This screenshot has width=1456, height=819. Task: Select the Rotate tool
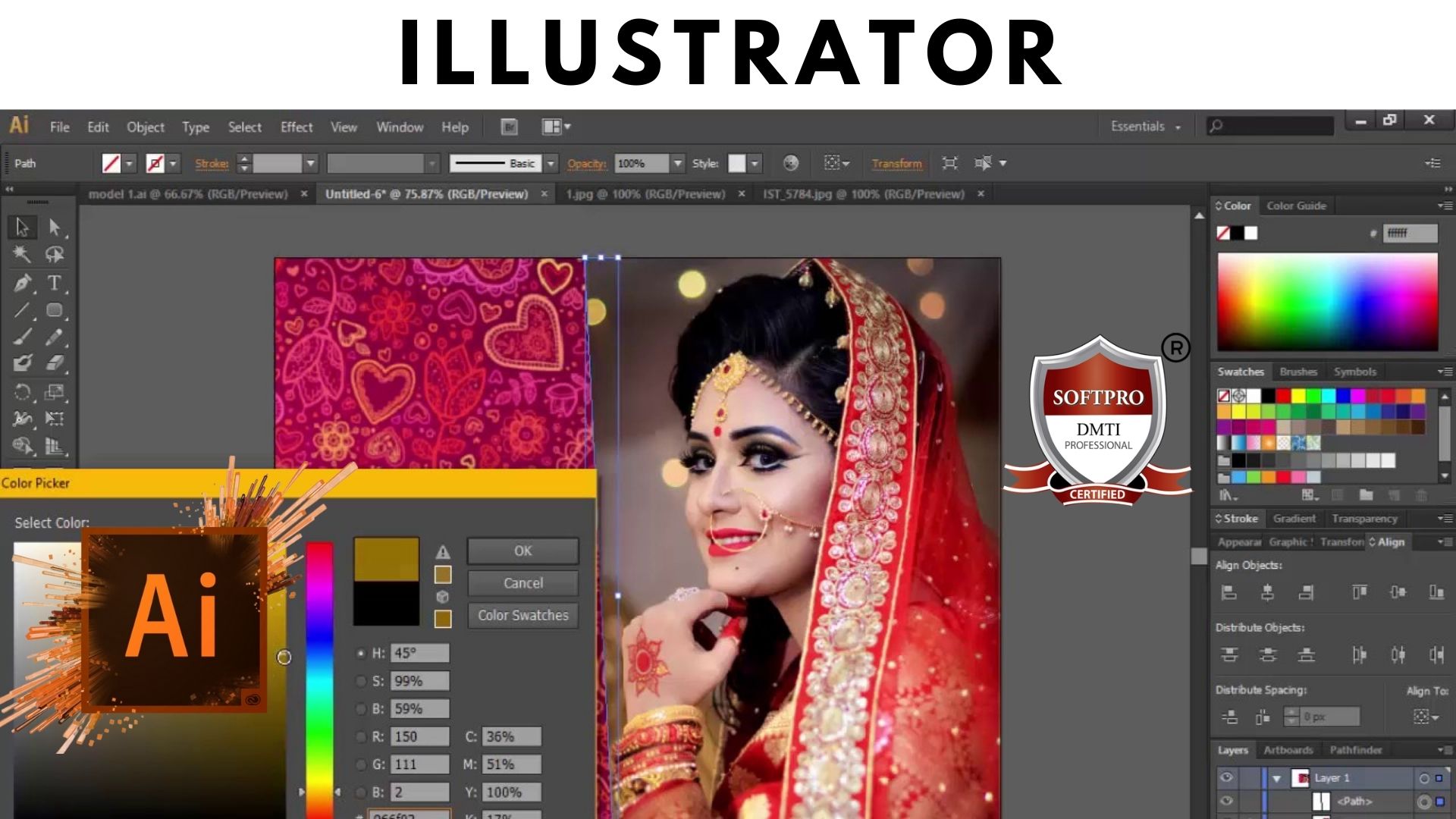pyautogui.click(x=22, y=392)
